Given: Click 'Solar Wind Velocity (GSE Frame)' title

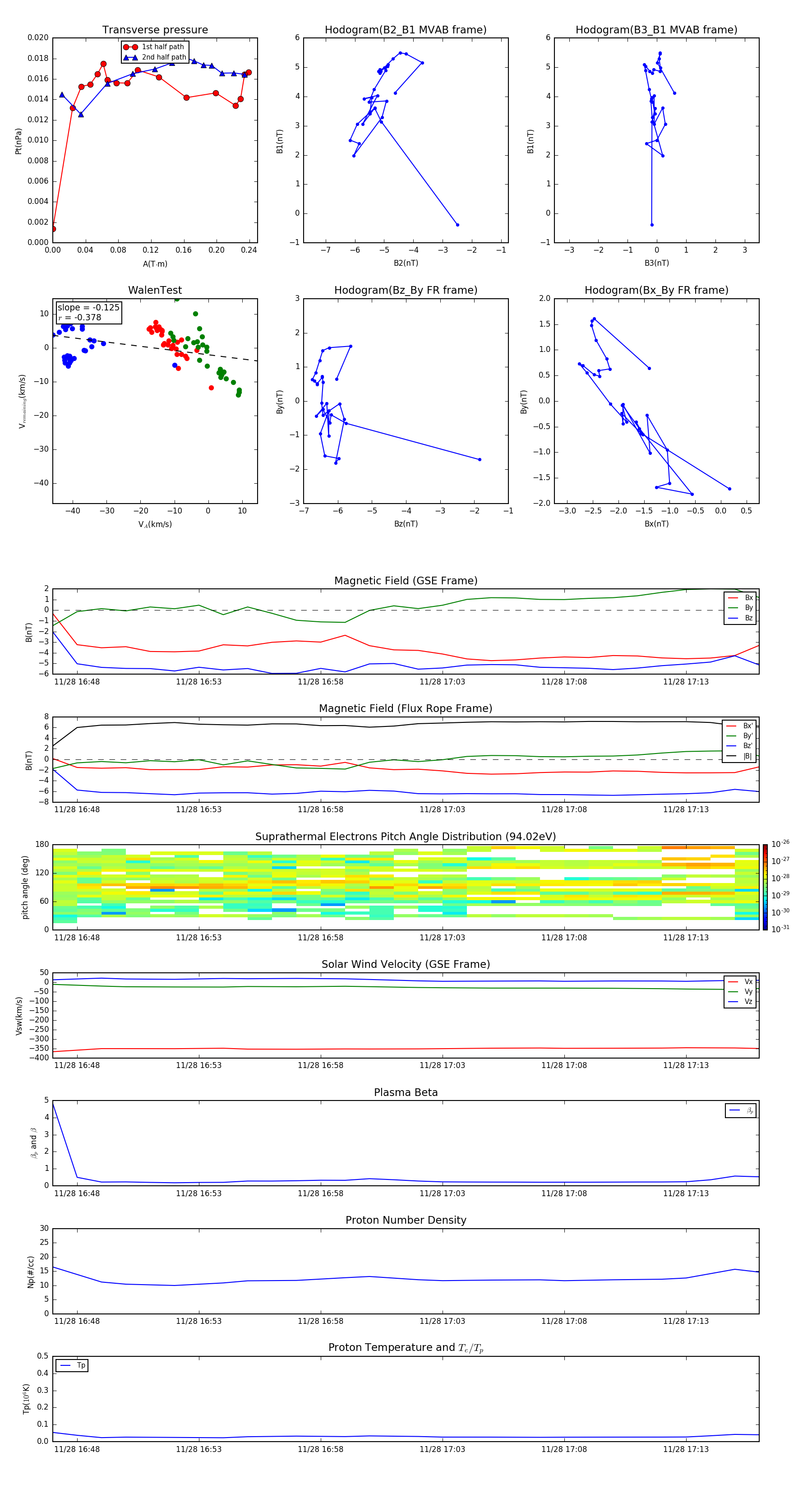Looking at the screenshot, I should point(406,964).
